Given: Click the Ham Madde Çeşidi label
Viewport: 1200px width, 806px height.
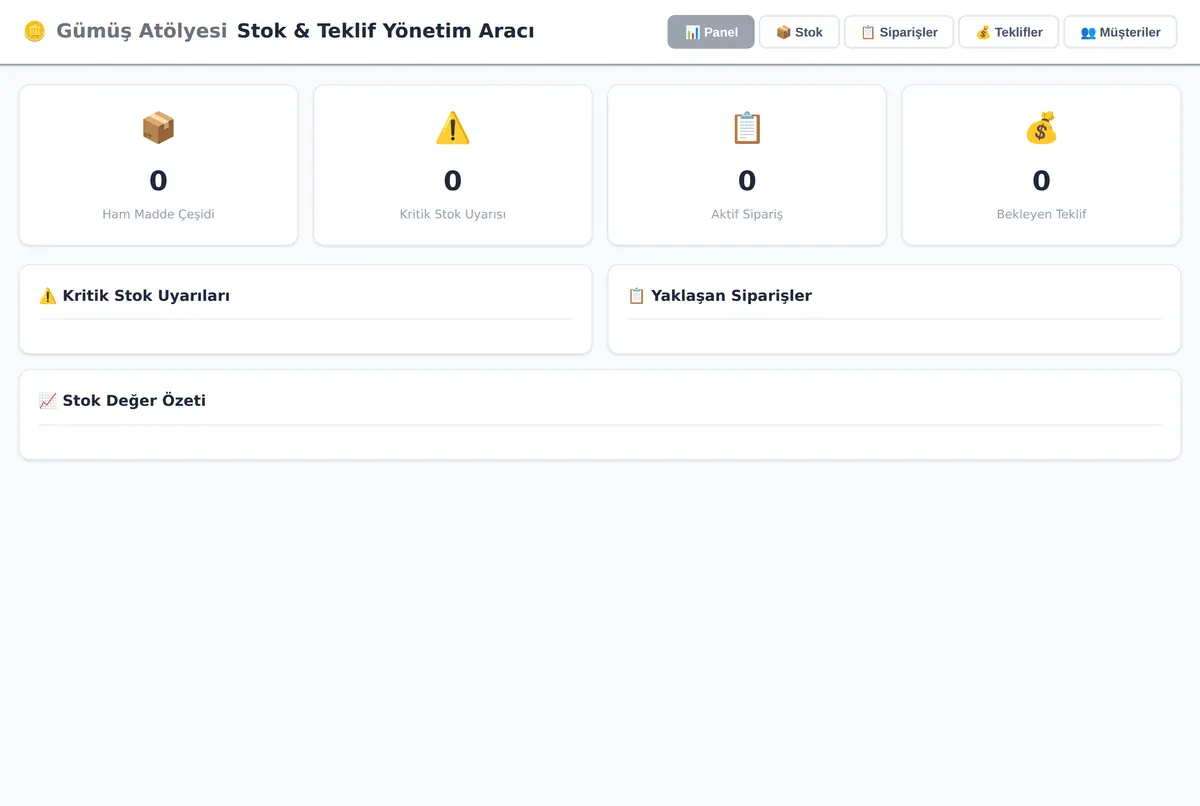Looking at the screenshot, I should (x=158, y=214).
